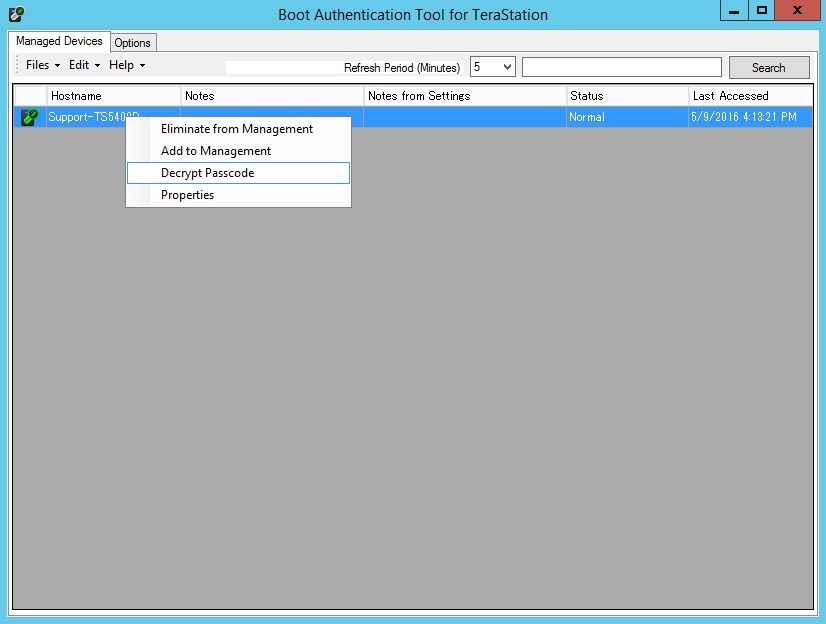Open the Files menu
826x624 pixels.
(43, 65)
